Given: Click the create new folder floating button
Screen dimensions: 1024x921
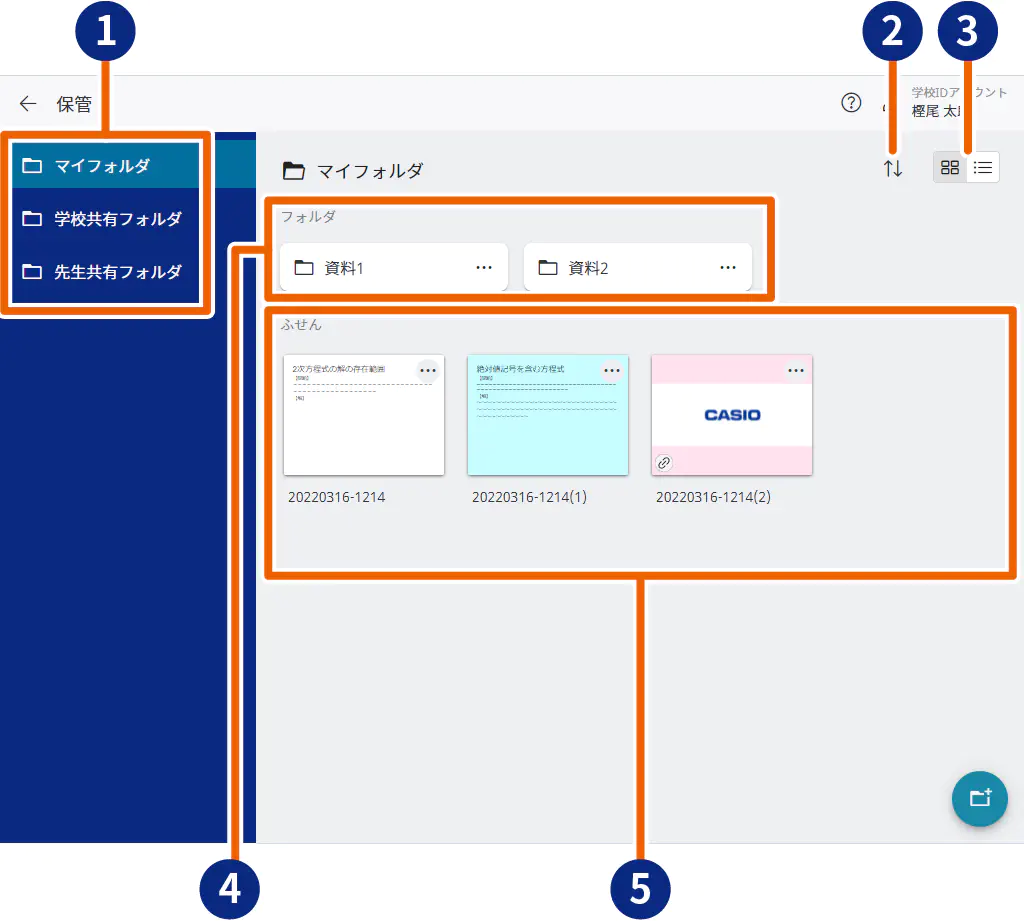Looking at the screenshot, I should pos(979,798).
